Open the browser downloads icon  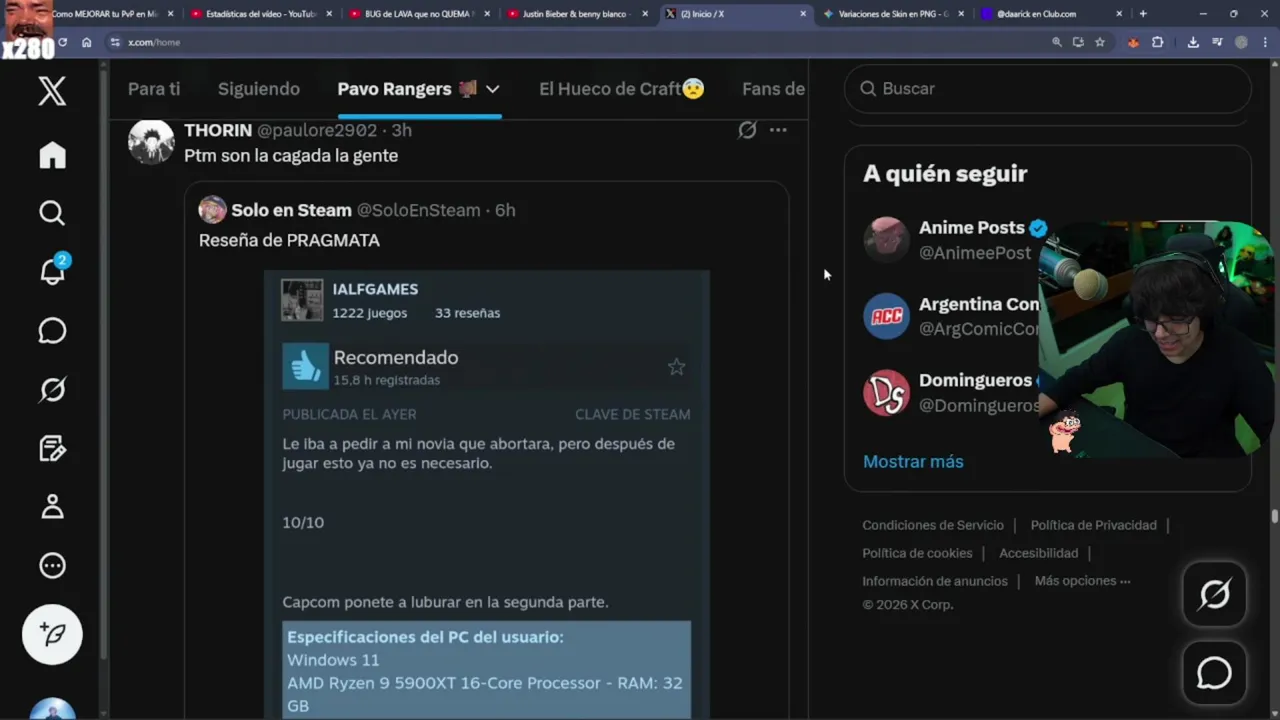click(x=1193, y=42)
